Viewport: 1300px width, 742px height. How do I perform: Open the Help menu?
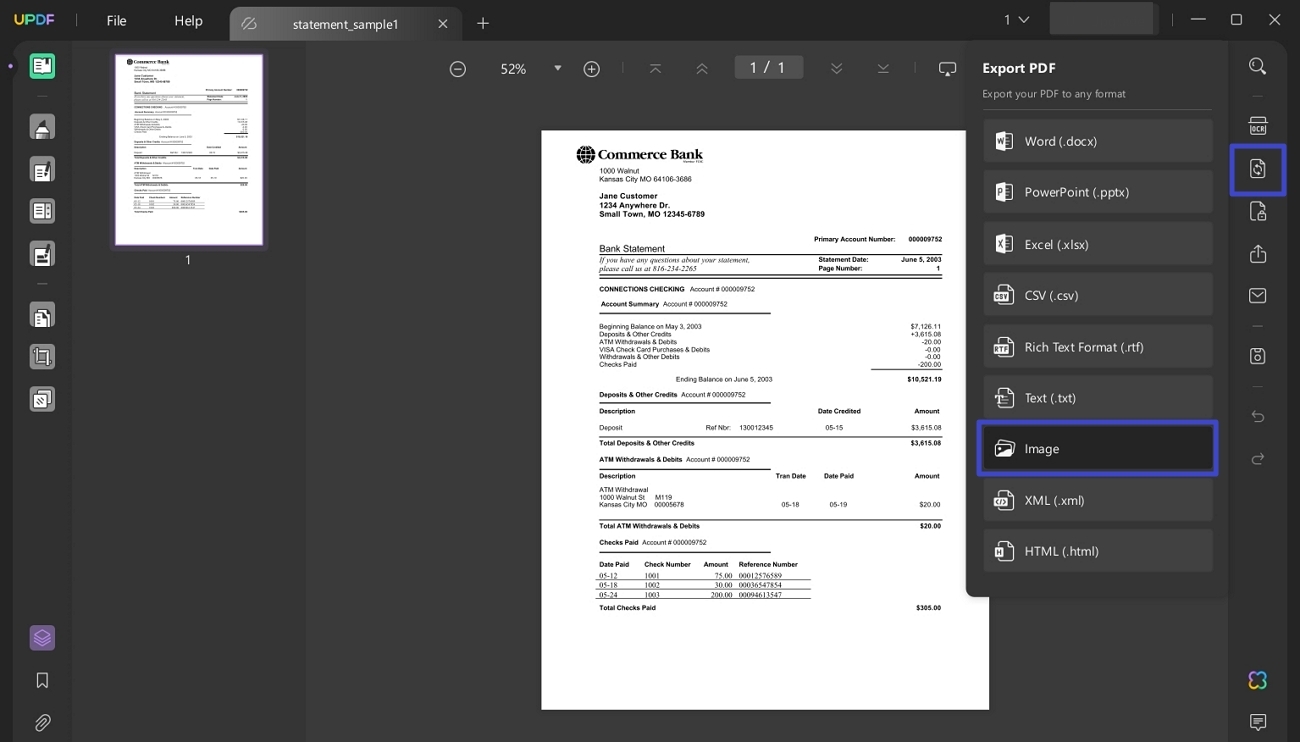(x=188, y=21)
